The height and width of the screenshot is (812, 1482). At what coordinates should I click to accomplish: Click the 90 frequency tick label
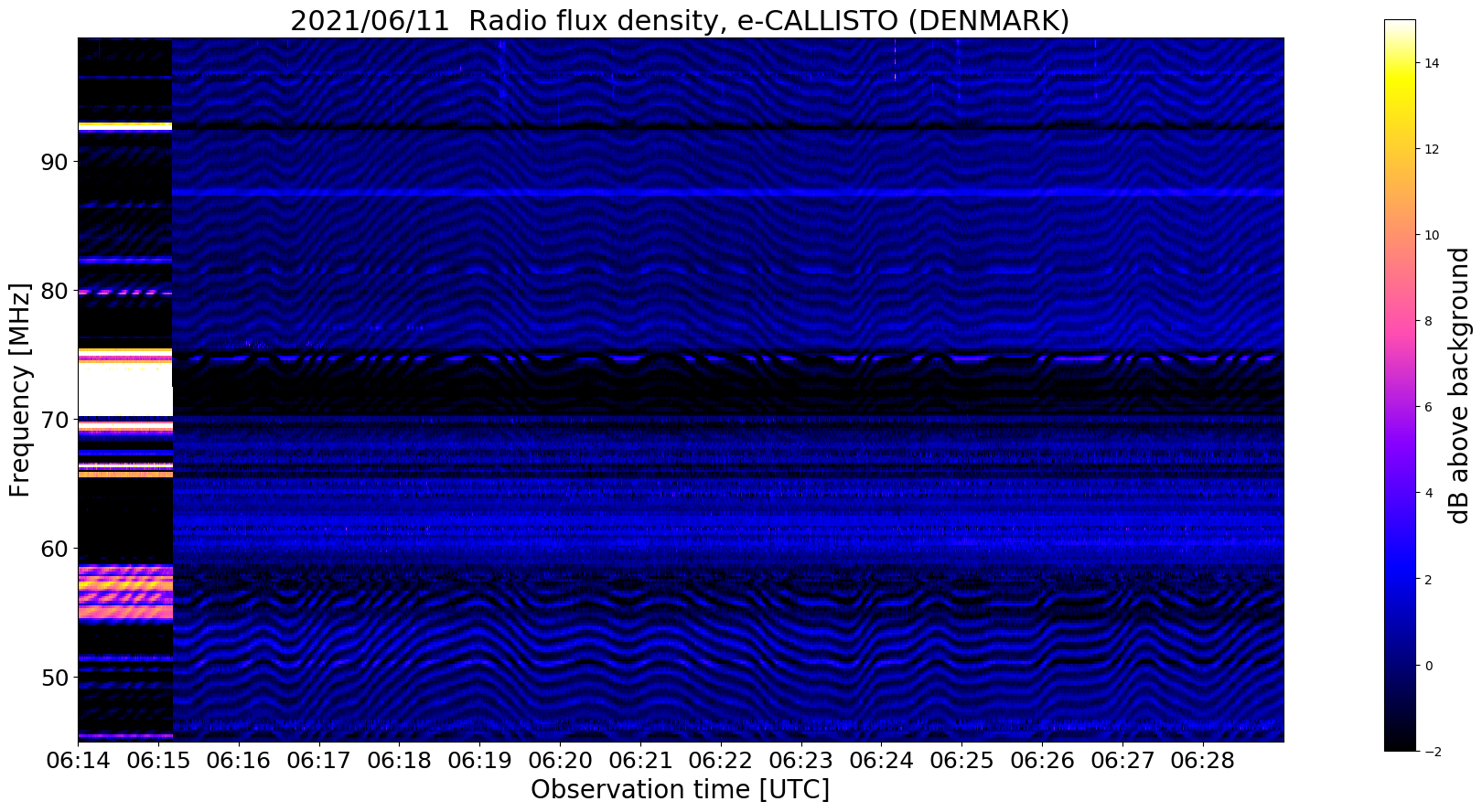tap(55, 162)
